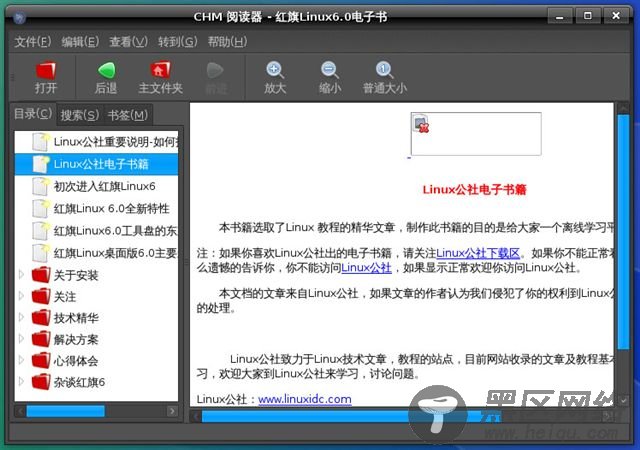Follow the Linux公社 link in second line
This screenshot has width=640, height=450.
point(366,268)
